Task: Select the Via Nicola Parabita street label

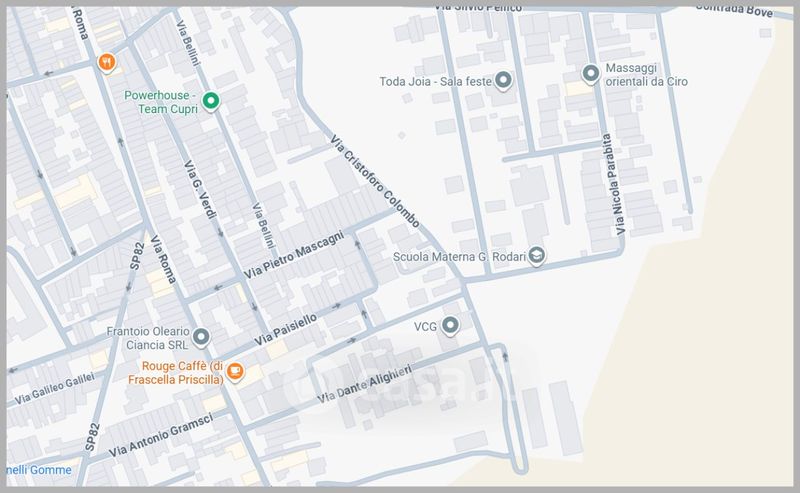Action: click(x=614, y=184)
